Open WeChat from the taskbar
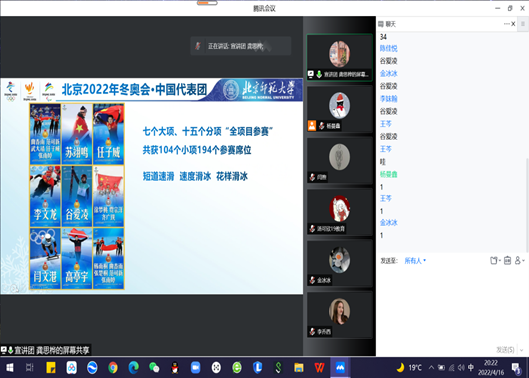Image resolution: width=529 pixels, height=378 pixels. [x=154, y=368]
